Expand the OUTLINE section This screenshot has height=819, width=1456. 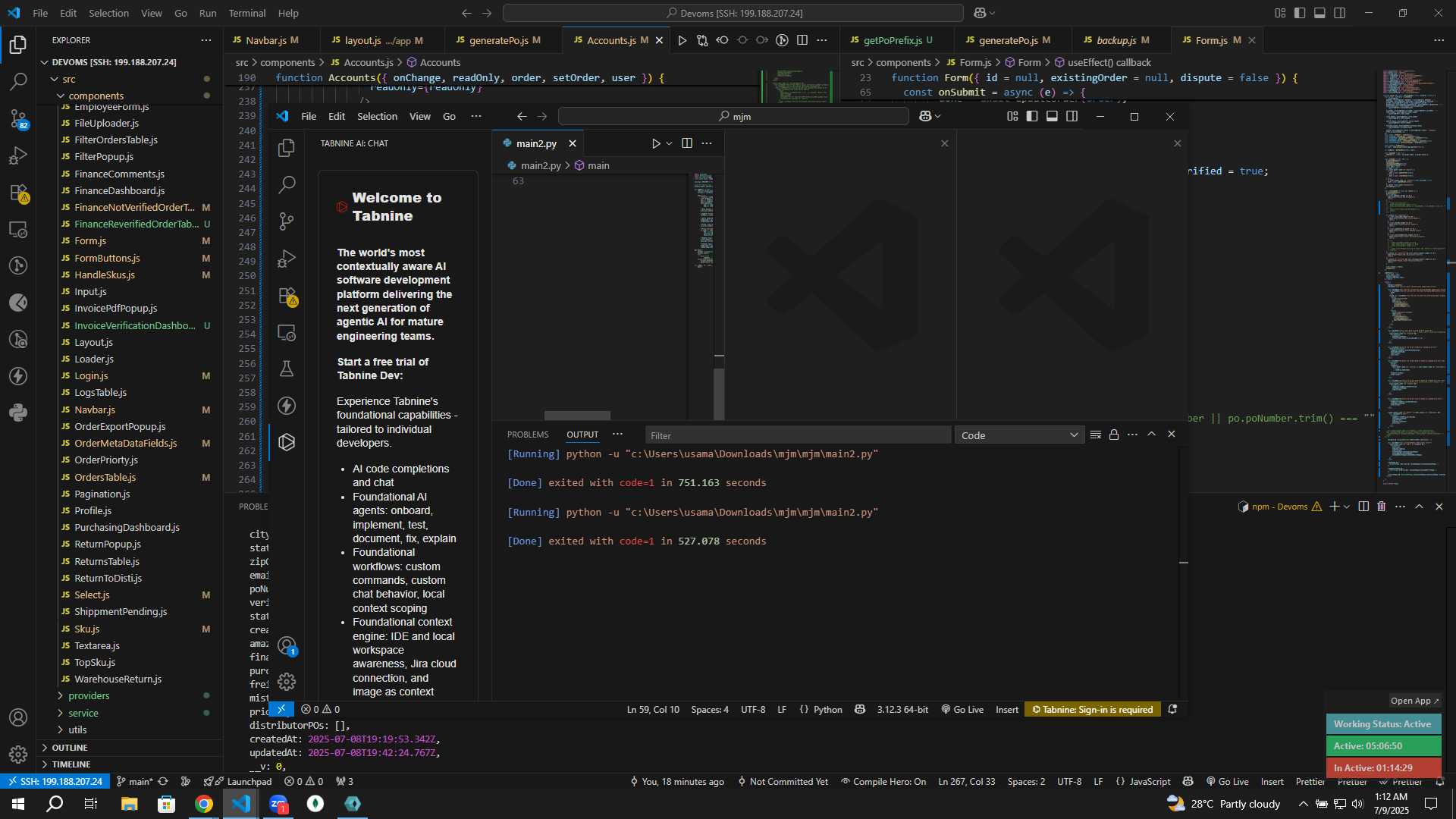pyautogui.click(x=70, y=748)
